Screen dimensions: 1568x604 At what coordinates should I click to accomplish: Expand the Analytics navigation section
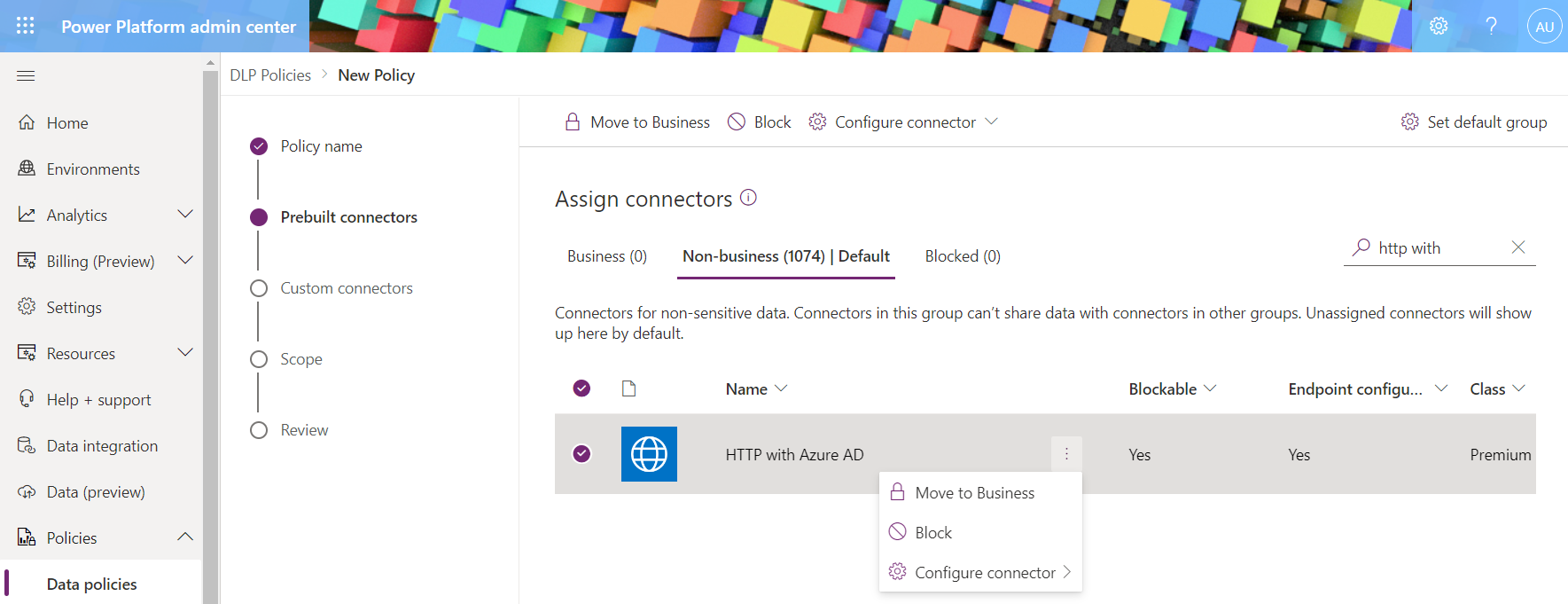click(185, 215)
